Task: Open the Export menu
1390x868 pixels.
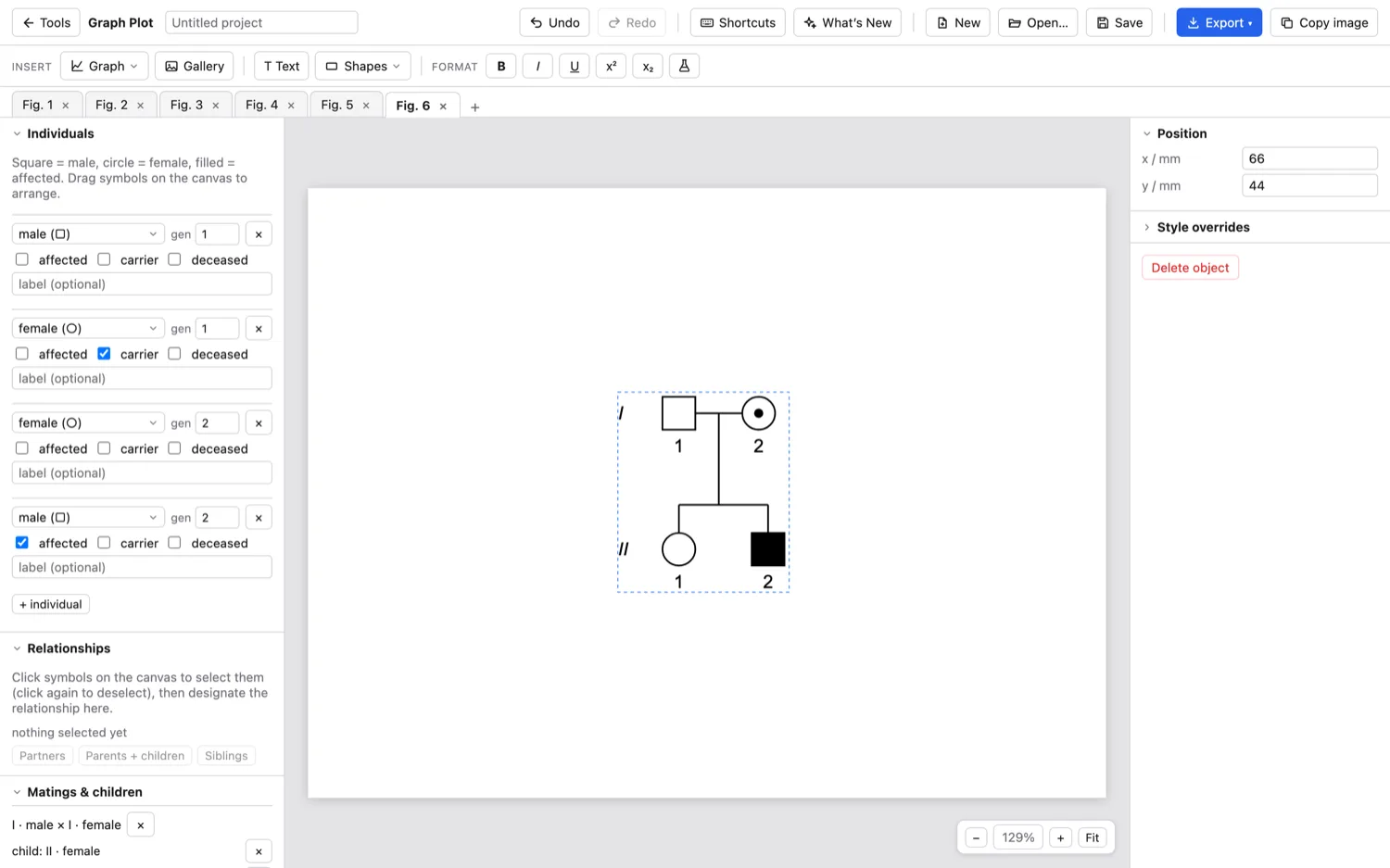Action: pos(1219,22)
